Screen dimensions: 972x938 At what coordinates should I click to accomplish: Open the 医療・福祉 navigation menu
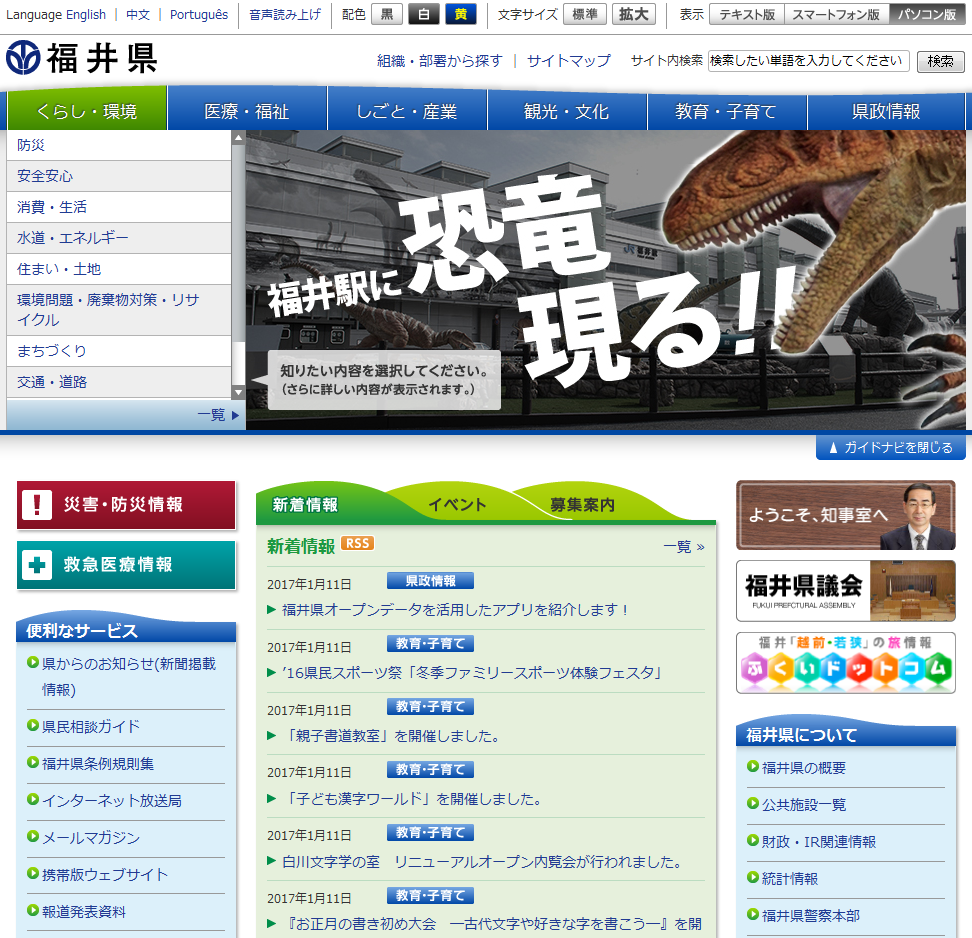click(247, 111)
